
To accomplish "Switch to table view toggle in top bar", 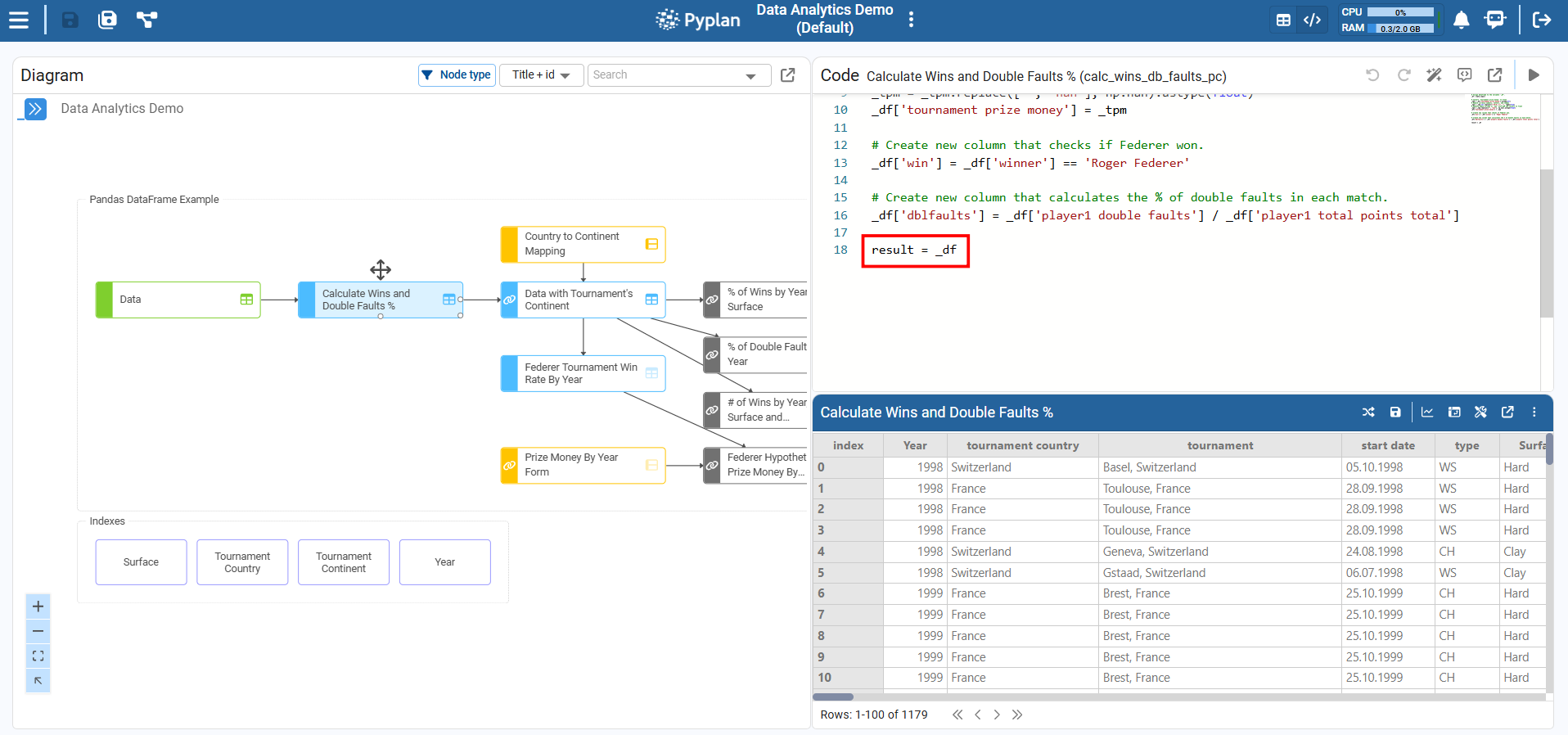I will coord(1283,20).
